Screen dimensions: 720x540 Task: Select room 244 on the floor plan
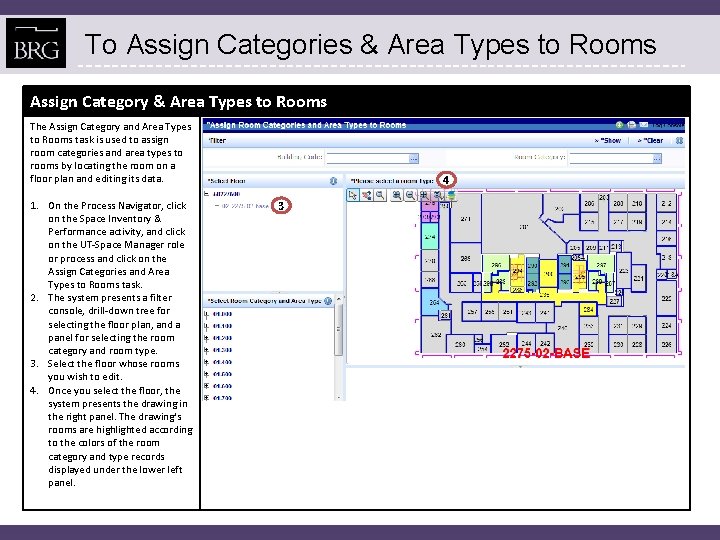coord(526,344)
